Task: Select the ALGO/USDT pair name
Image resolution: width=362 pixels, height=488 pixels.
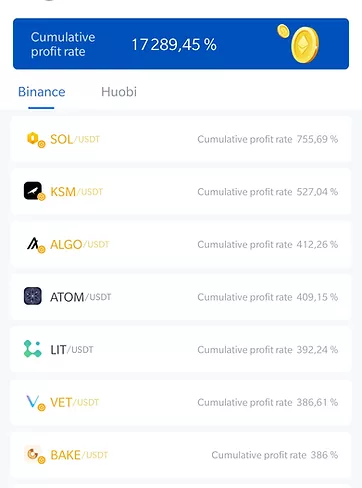Action: point(80,245)
